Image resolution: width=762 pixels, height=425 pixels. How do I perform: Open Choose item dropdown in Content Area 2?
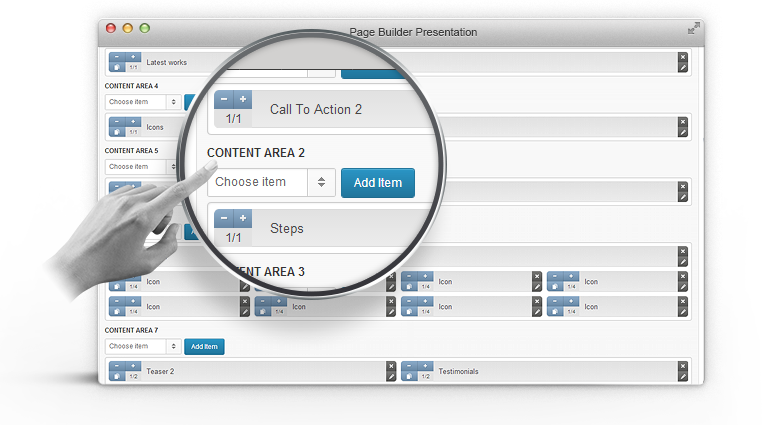(271, 182)
